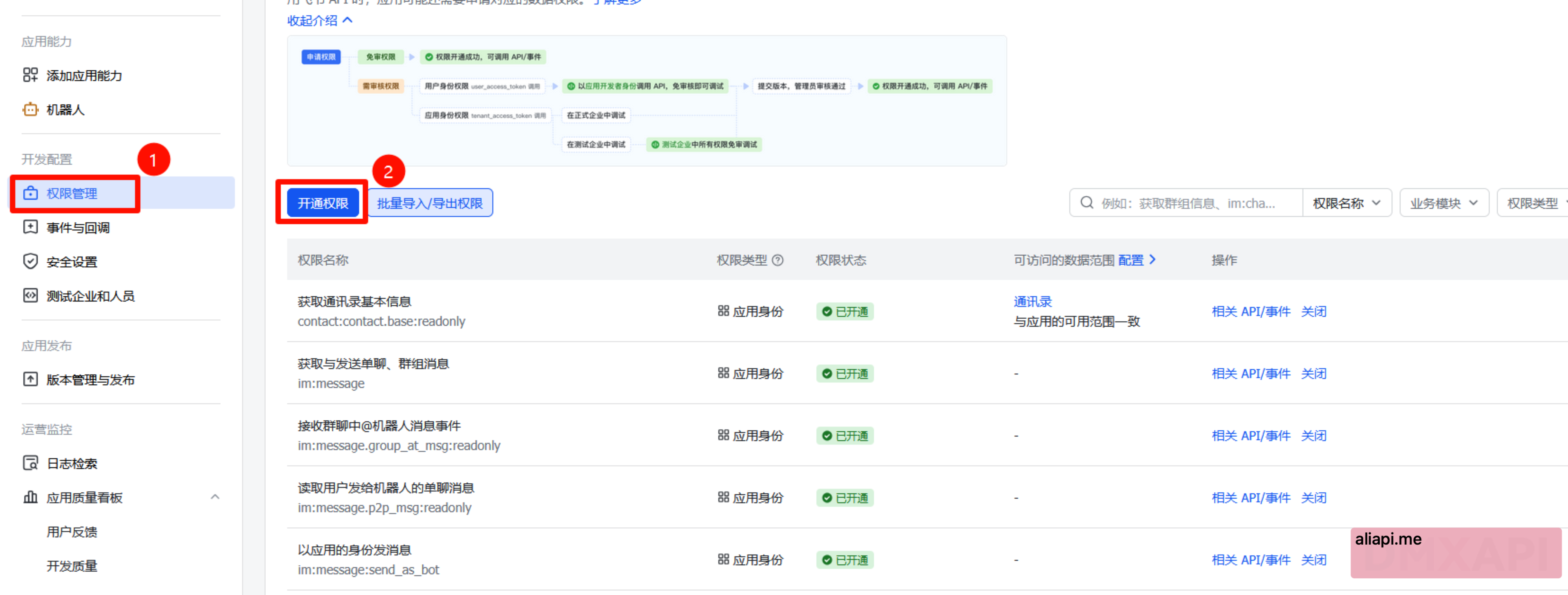Open the 通讯录 data scope link

click(x=1032, y=302)
